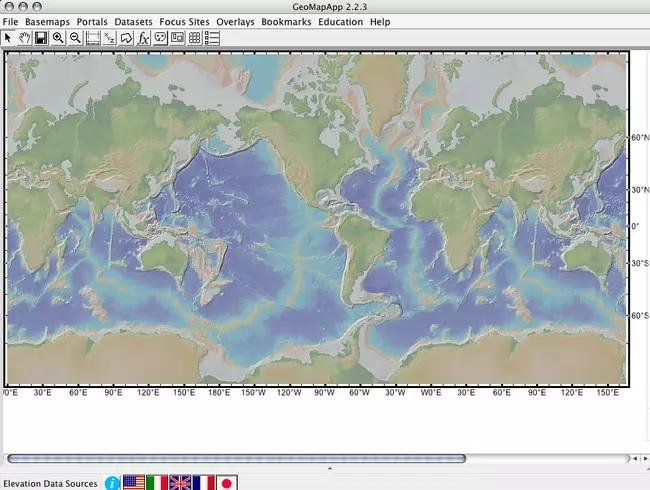Open the layer manager list icon

(212, 38)
